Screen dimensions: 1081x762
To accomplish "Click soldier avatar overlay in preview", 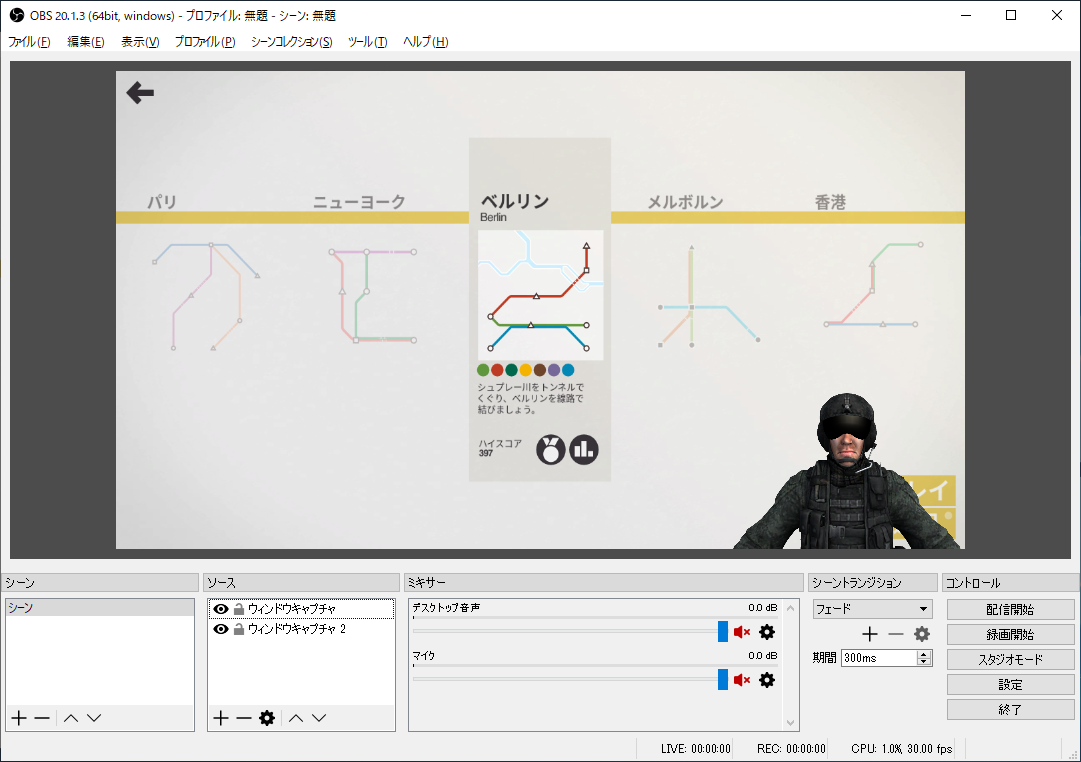I will coord(847,471).
